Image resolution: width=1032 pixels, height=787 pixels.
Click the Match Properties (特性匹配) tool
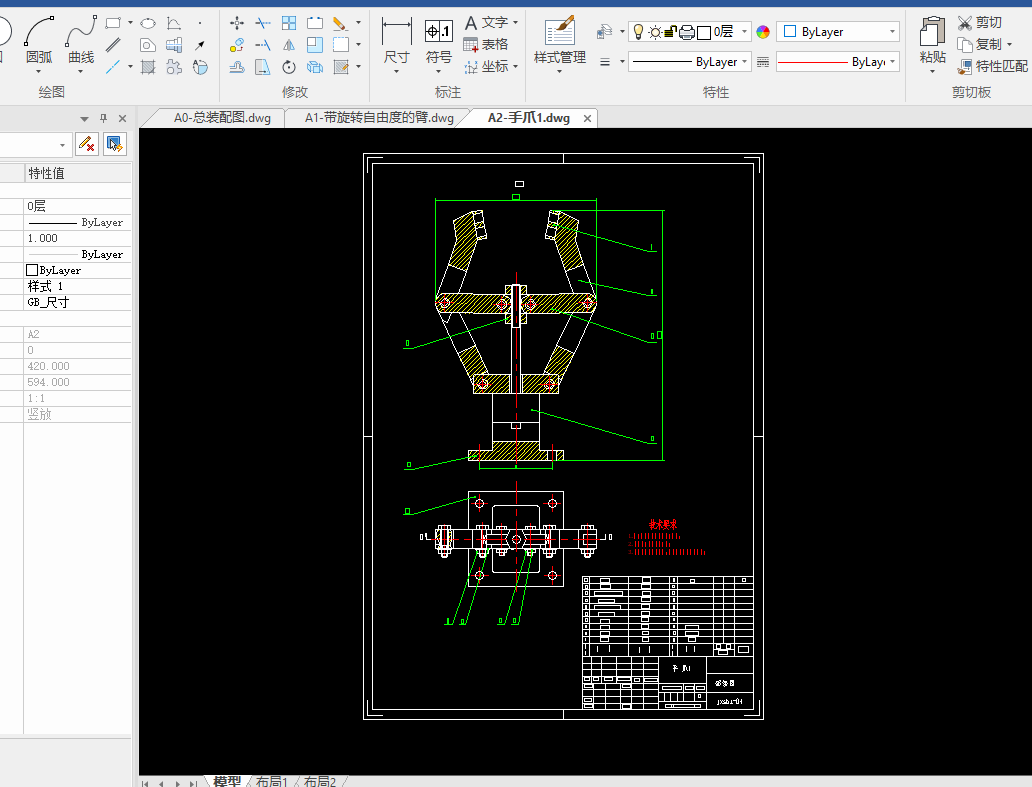993,66
